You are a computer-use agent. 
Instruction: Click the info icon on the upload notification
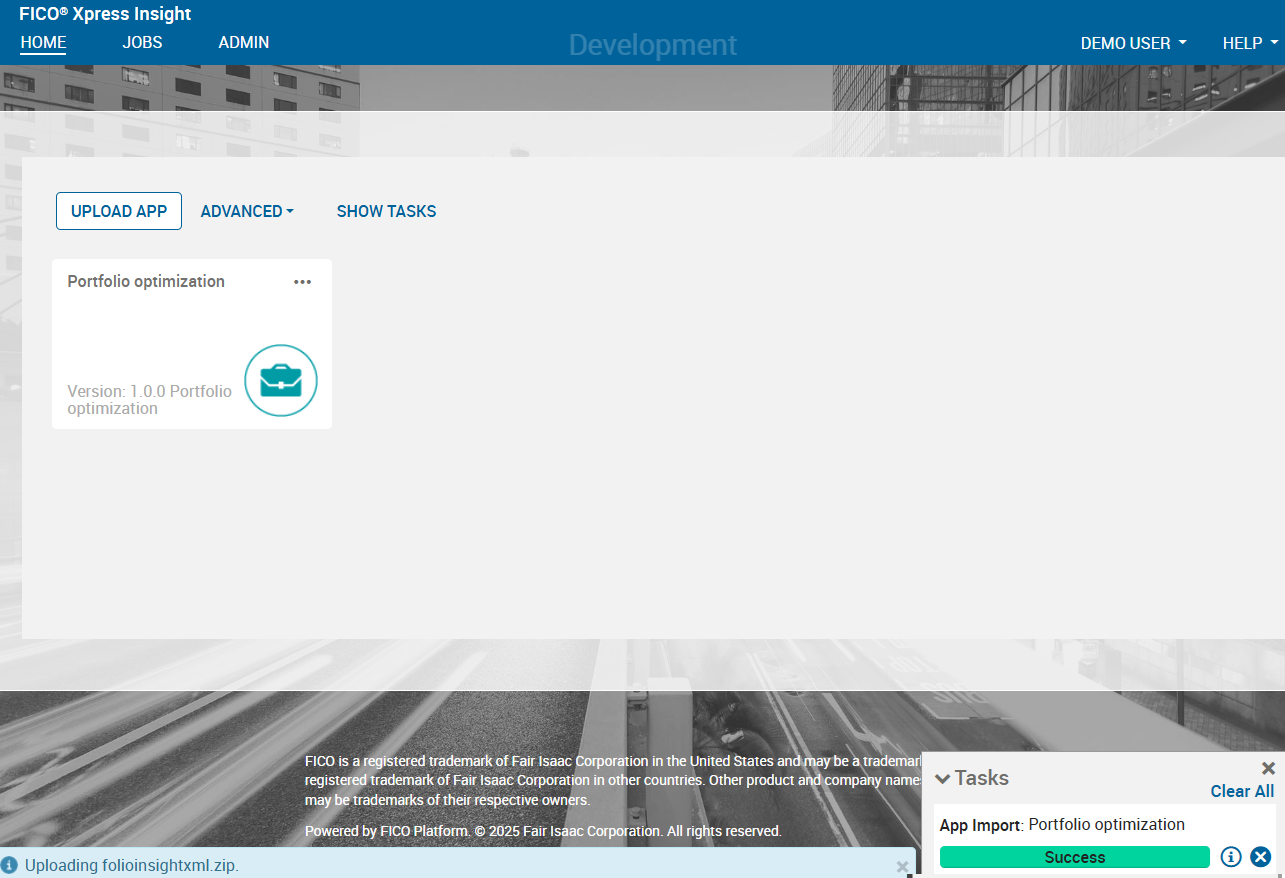pyautogui.click(x=9, y=864)
